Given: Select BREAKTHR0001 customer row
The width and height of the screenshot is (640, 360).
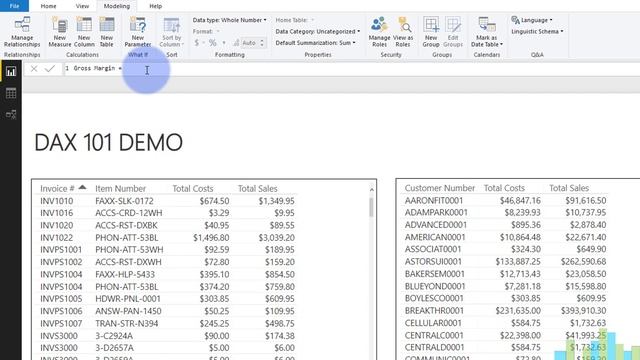Looking at the screenshot, I should pyautogui.click(x=434, y=311).
